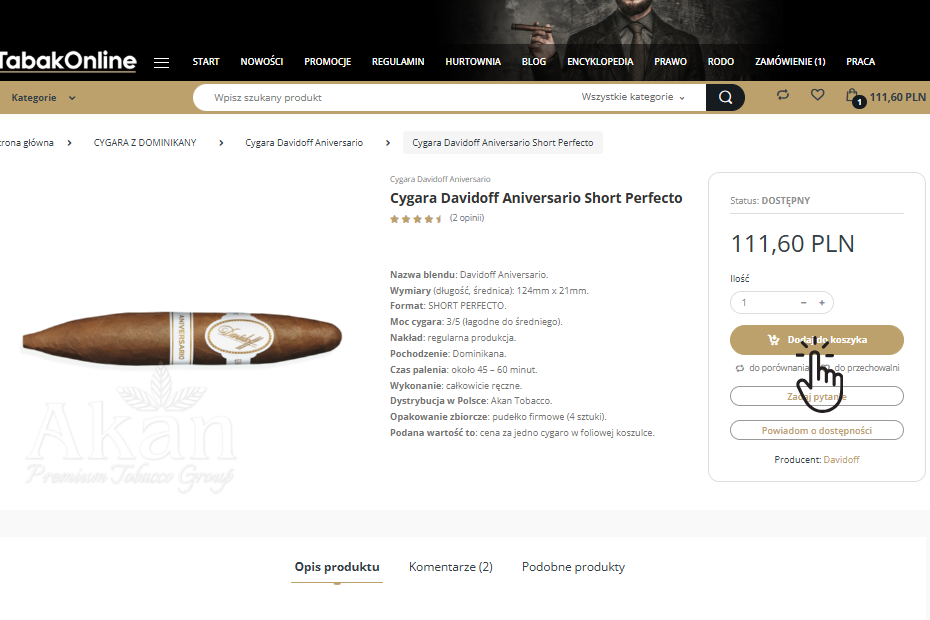Viewport: 930px width, 620px height.
Task: Open the wishlist heart icon
Action: click(x=817, y=95)
